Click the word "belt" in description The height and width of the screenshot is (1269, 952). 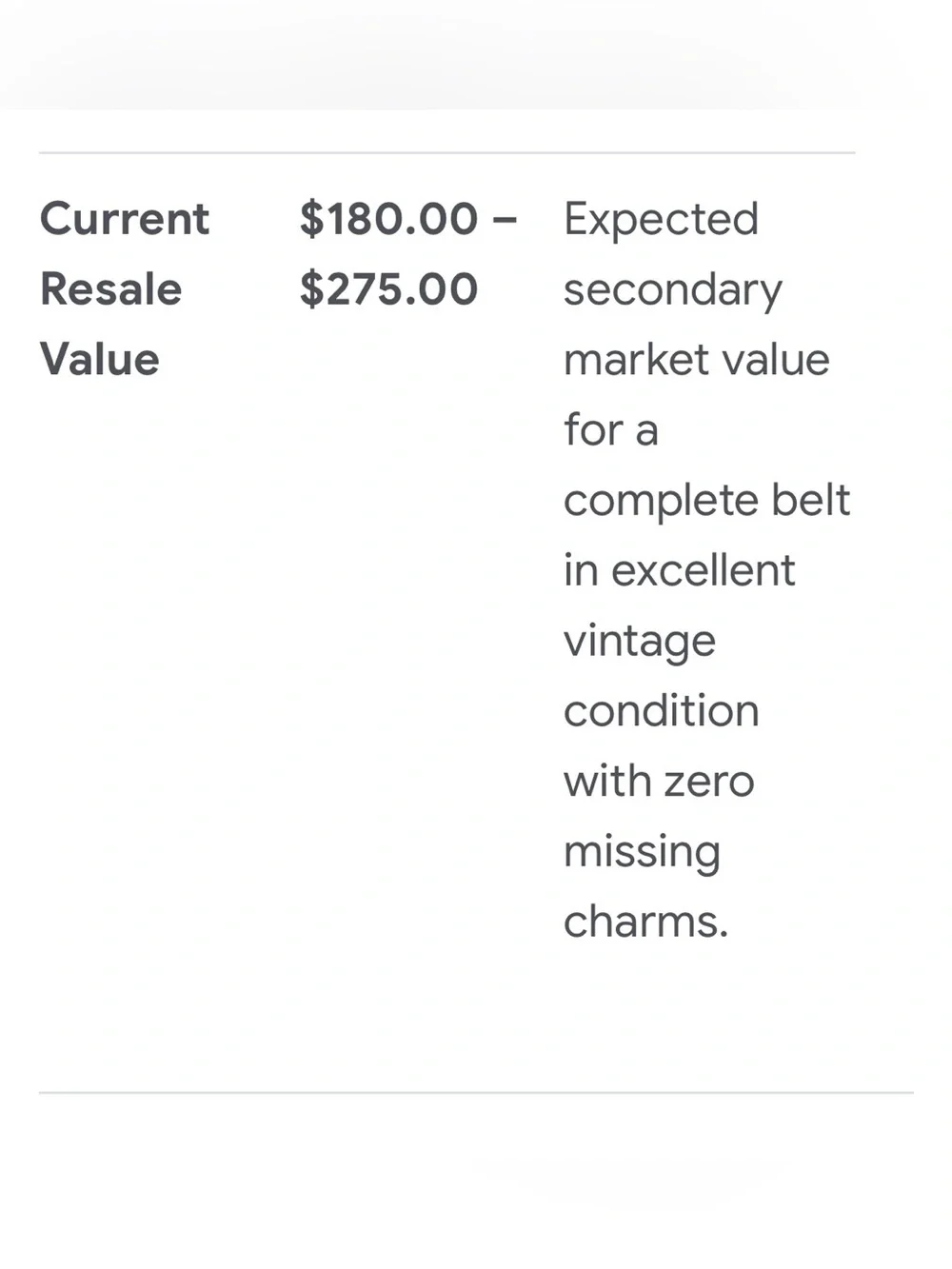click(811, 500)
